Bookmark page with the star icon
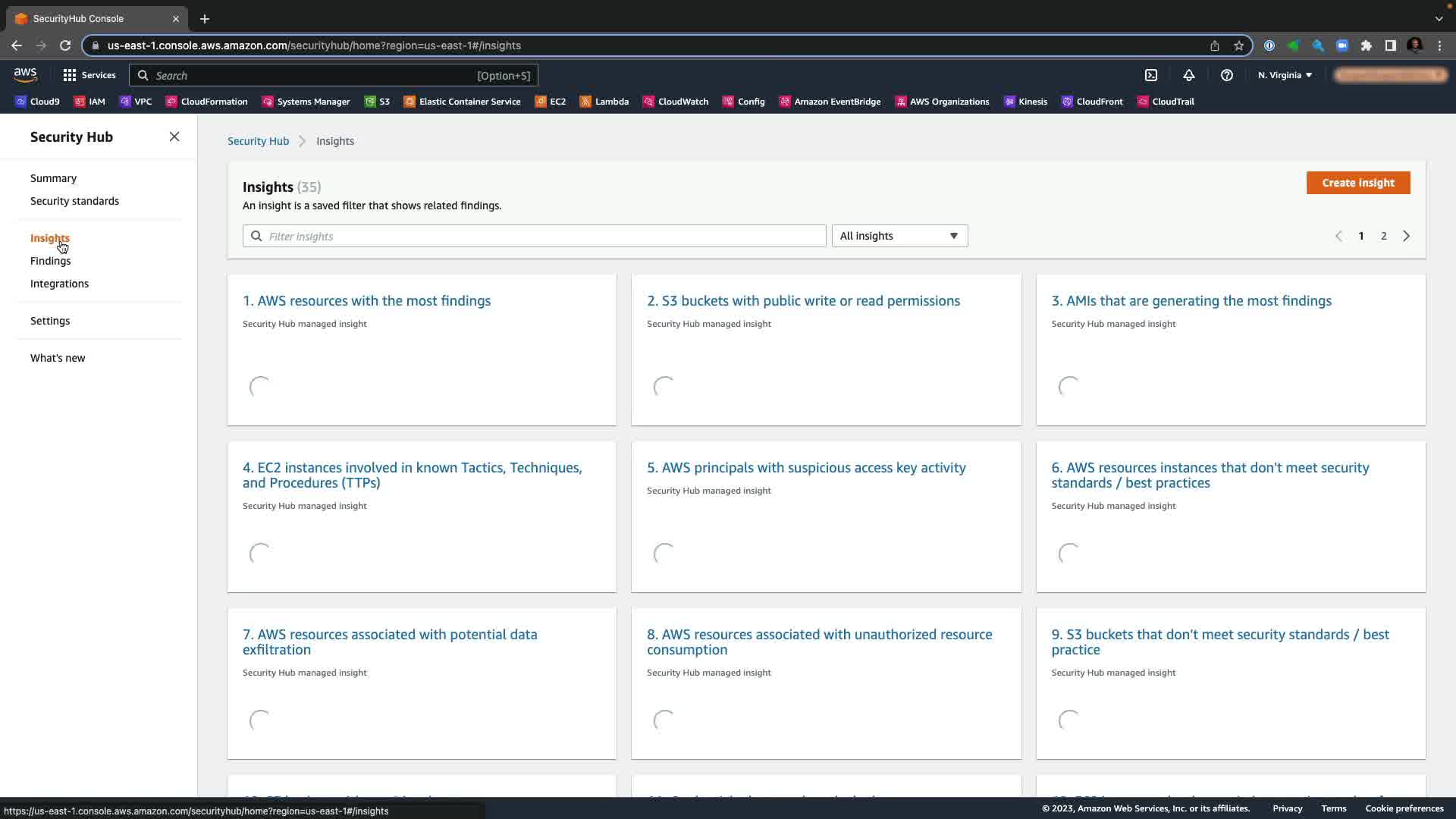 pos(1238,45)
